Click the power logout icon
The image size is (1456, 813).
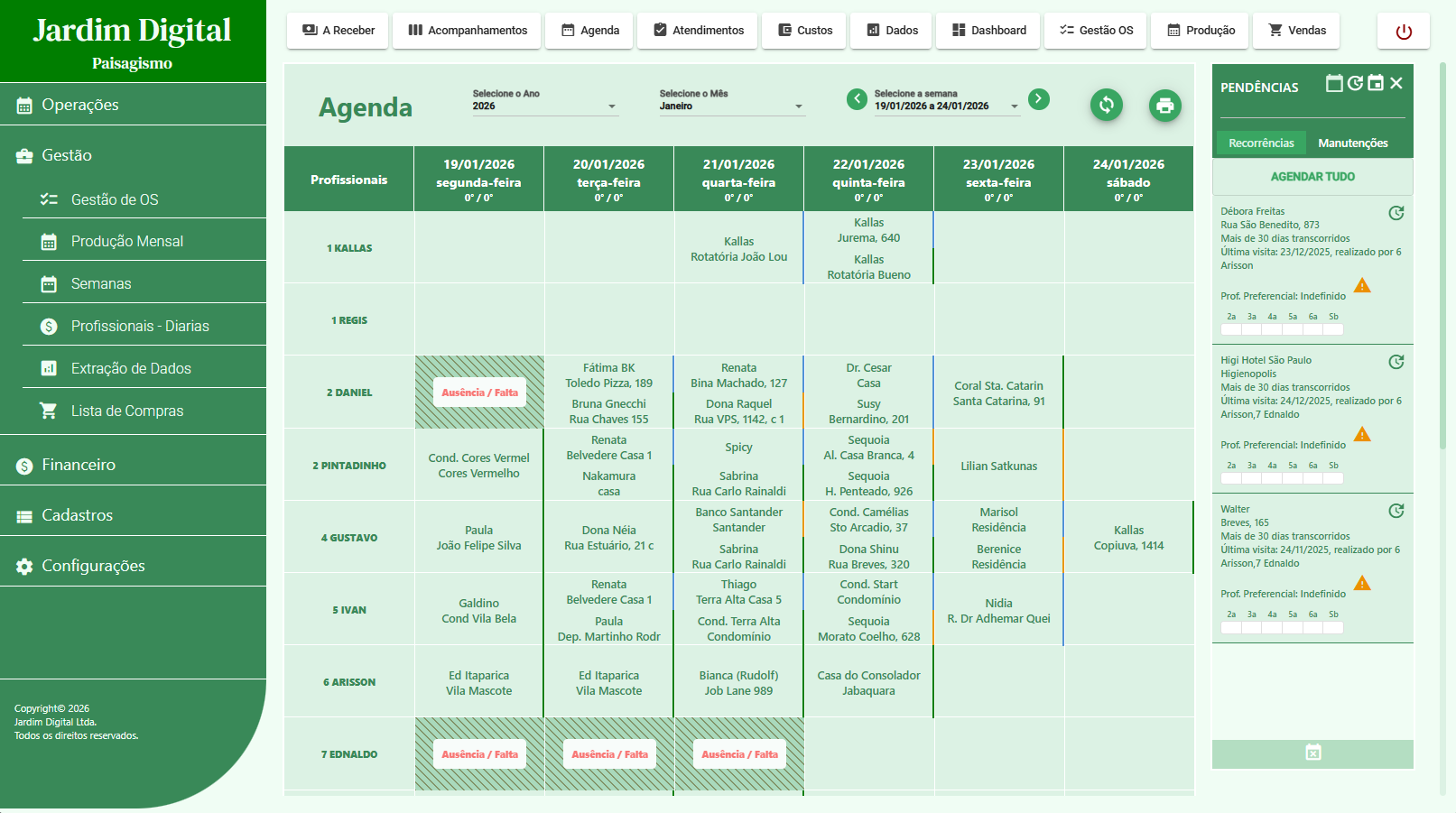coord(1403,32)
